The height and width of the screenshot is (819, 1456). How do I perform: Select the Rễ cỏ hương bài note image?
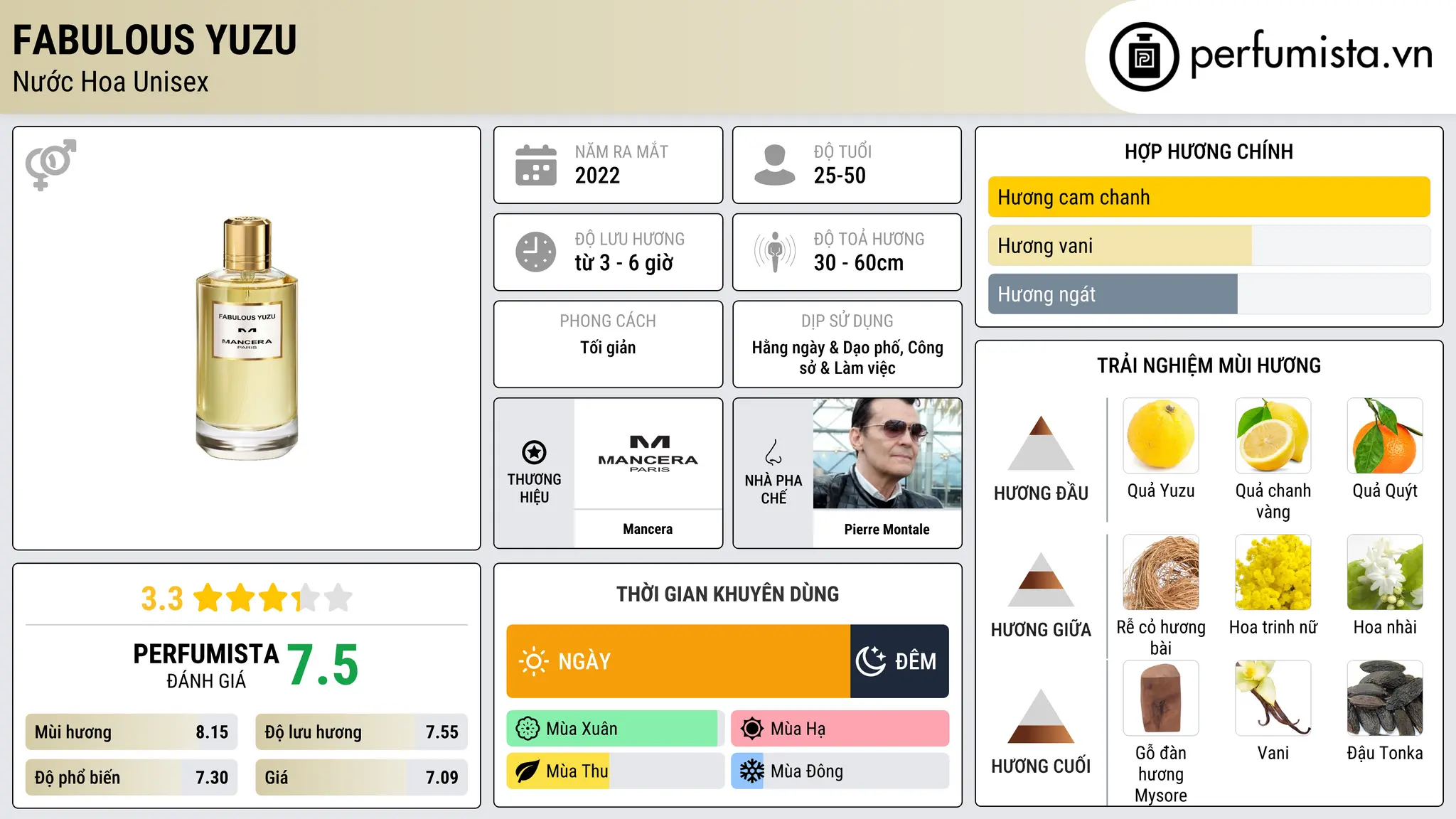pyautogui.click(x=1161, y=572)
